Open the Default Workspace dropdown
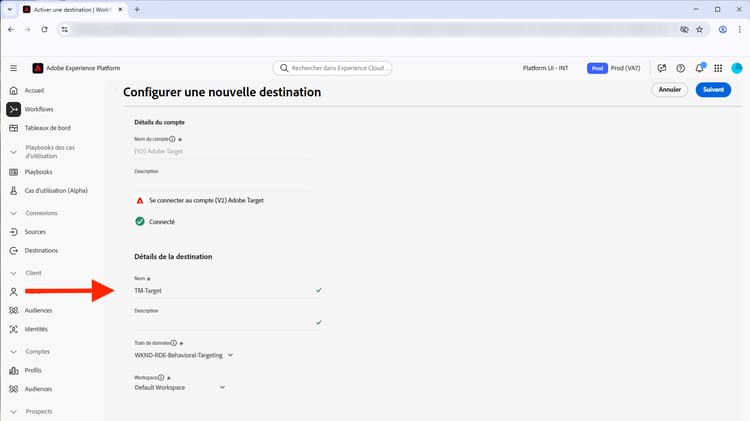Viewport: 750px width, 421px height. coord(180,388)
